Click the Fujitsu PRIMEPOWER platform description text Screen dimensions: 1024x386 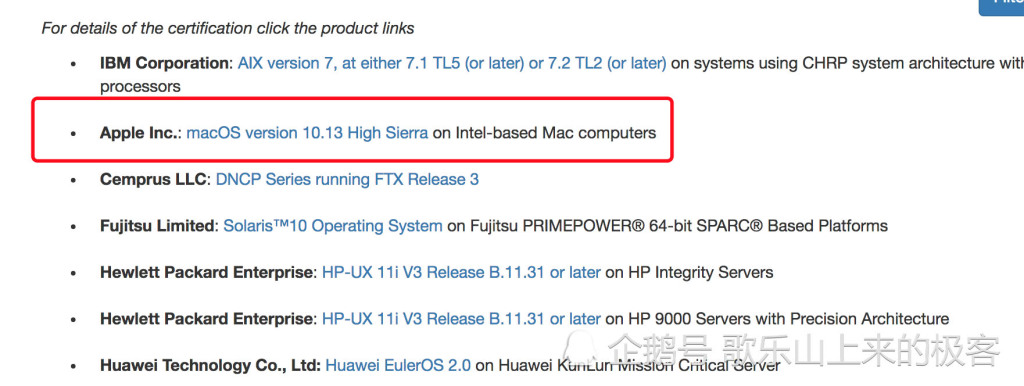667,226
